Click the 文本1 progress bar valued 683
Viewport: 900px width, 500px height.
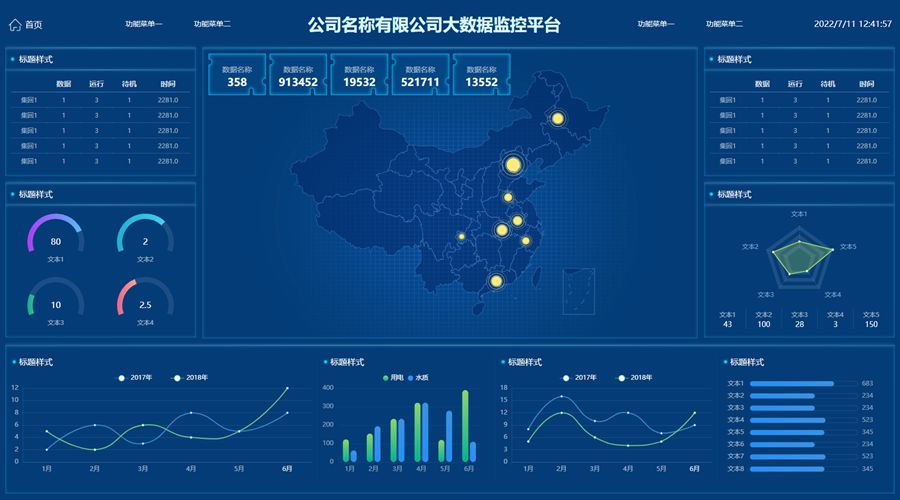coord(791,383)
